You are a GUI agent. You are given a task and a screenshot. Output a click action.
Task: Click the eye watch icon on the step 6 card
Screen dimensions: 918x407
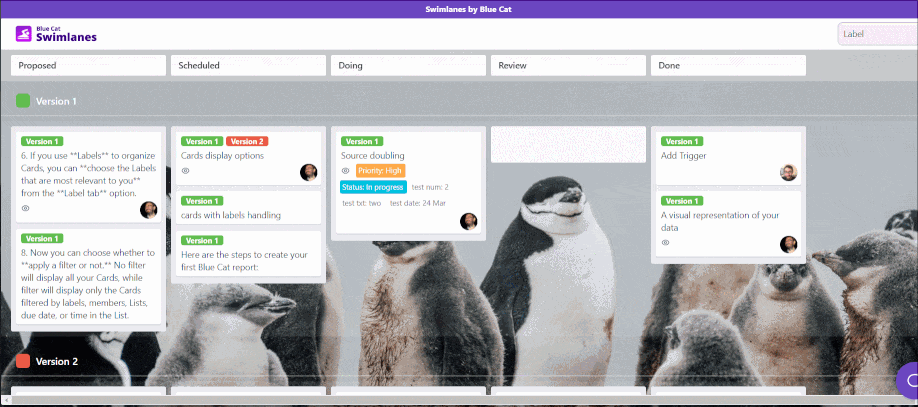(x=25, y=208)
